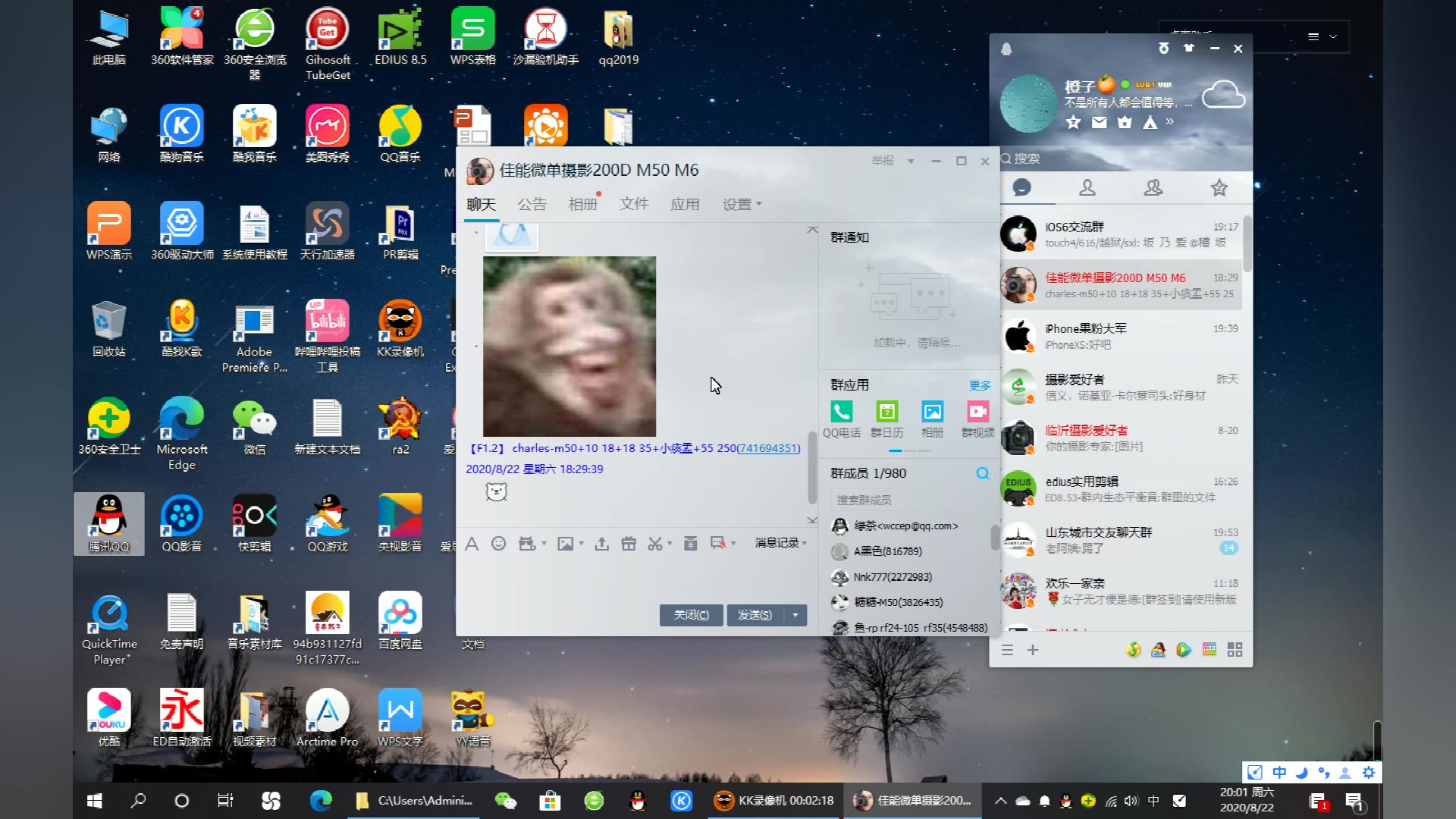
Task: Switch to 应用 tab in group chat
Action: pyautogui.click(x=685, y=204)
